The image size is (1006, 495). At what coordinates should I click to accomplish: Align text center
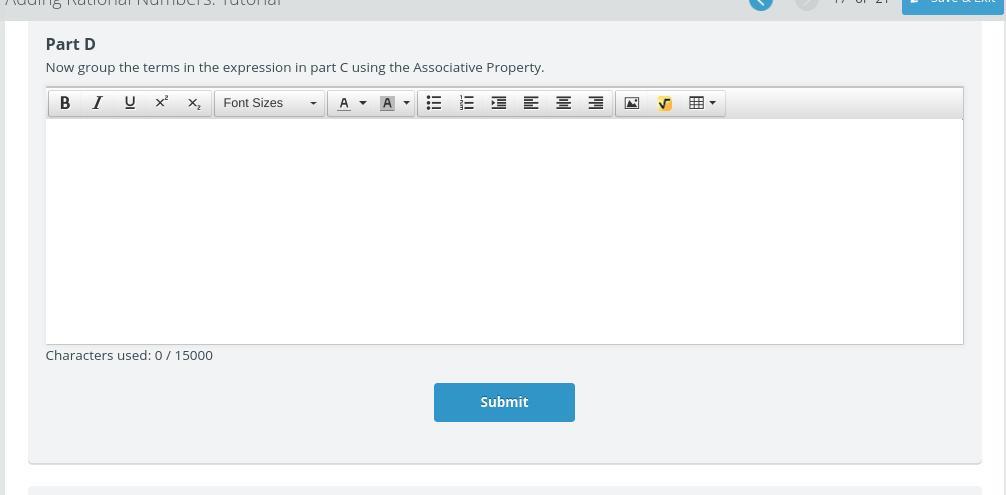[563, 103]
